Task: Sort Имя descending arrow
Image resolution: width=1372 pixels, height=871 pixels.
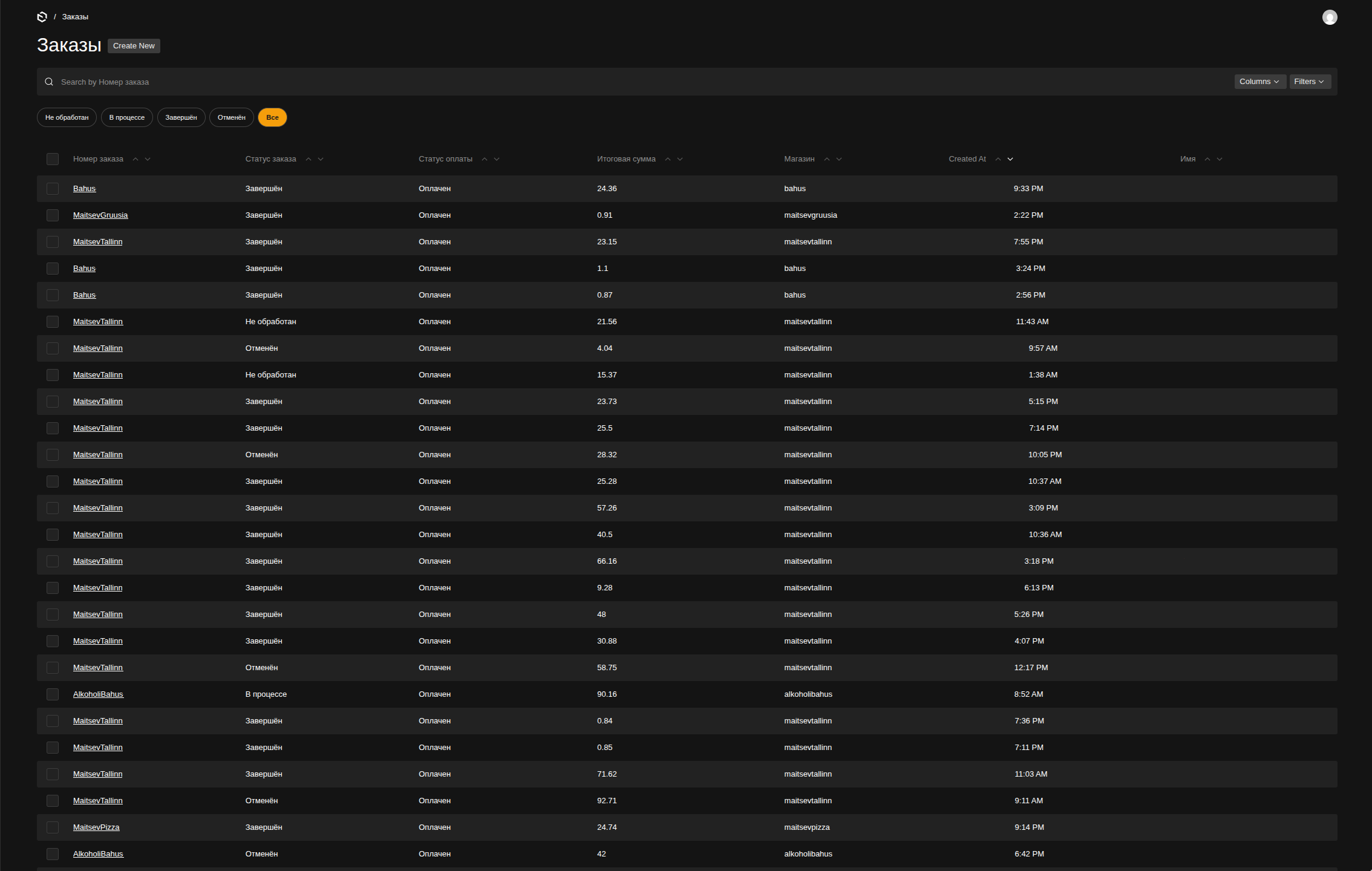Action: pyautogui.click(x=1220, y=159)
